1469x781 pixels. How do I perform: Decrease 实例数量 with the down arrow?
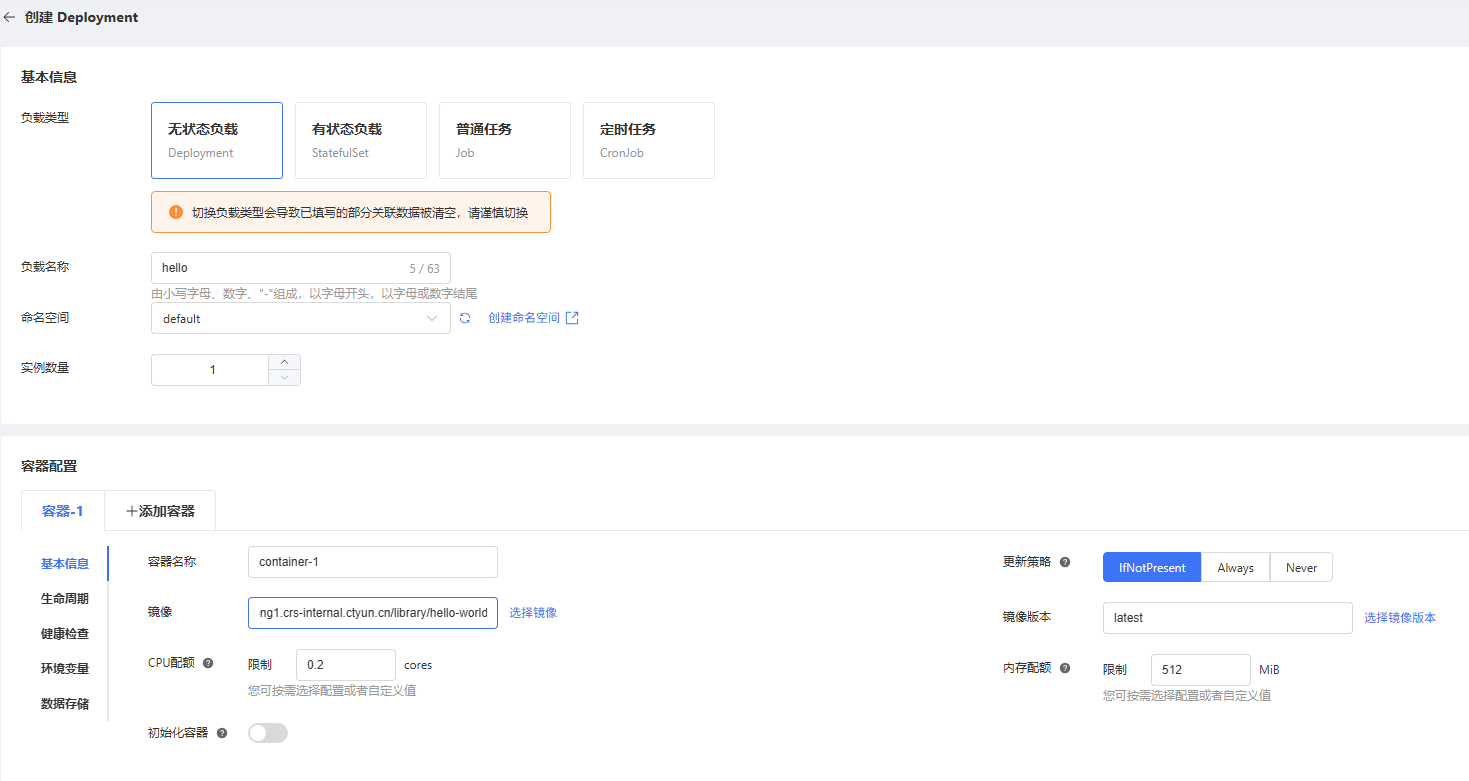[x=284, y=378]
